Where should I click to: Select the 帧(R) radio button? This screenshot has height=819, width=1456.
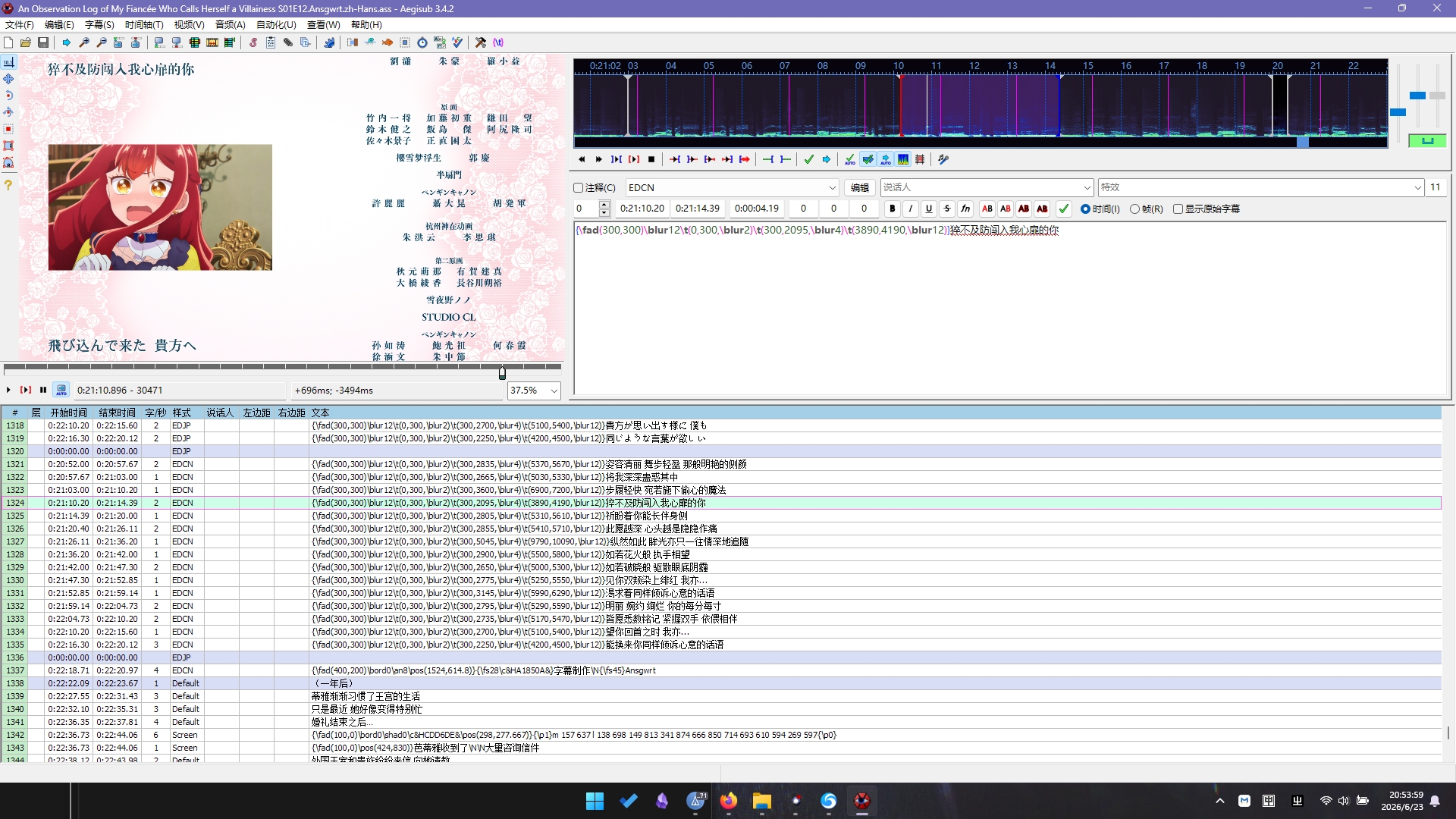(x=1135, y=209)
